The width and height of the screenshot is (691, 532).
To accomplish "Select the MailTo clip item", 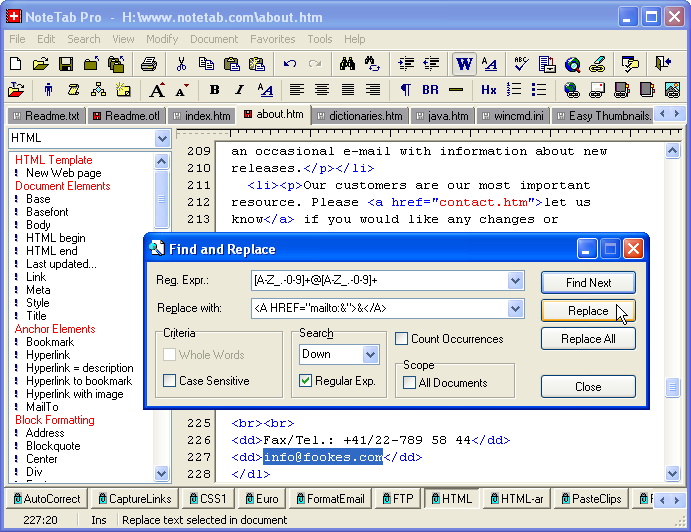I will coord(42,407).
